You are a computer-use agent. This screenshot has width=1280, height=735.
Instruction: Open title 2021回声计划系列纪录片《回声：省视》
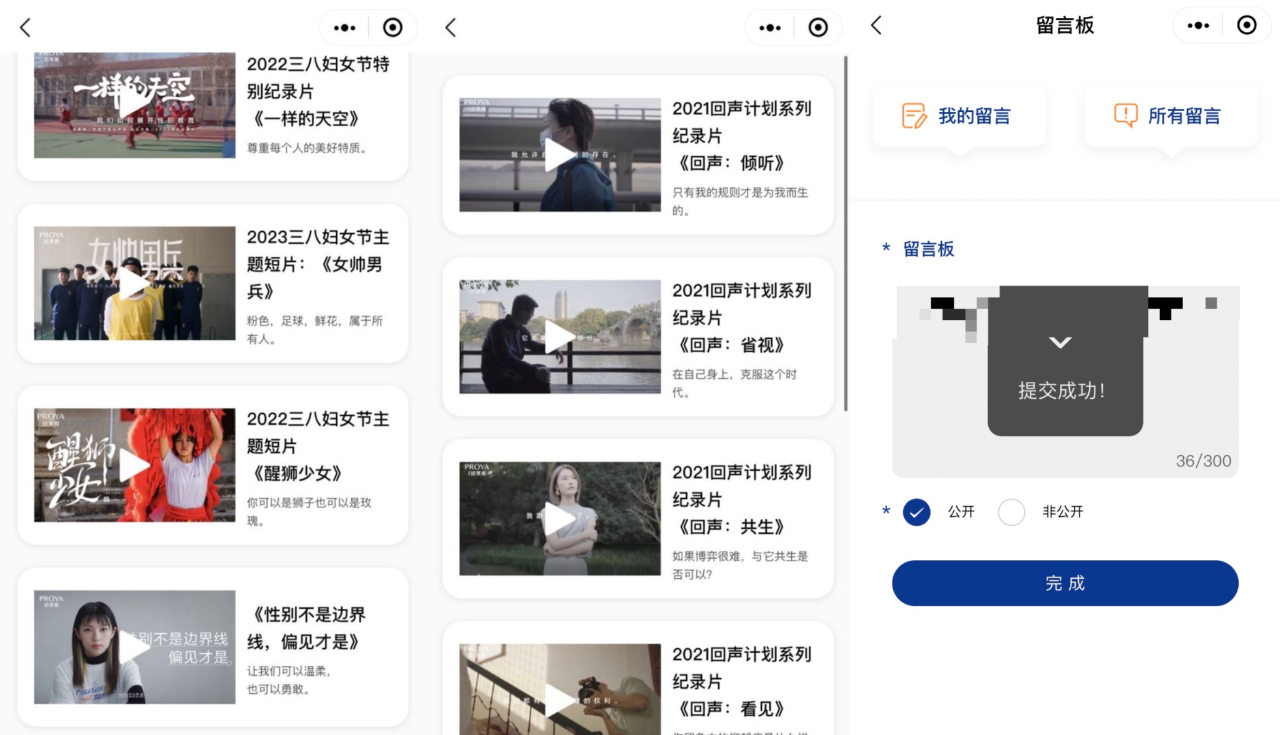pyautogui.click(x=742, y=318)
